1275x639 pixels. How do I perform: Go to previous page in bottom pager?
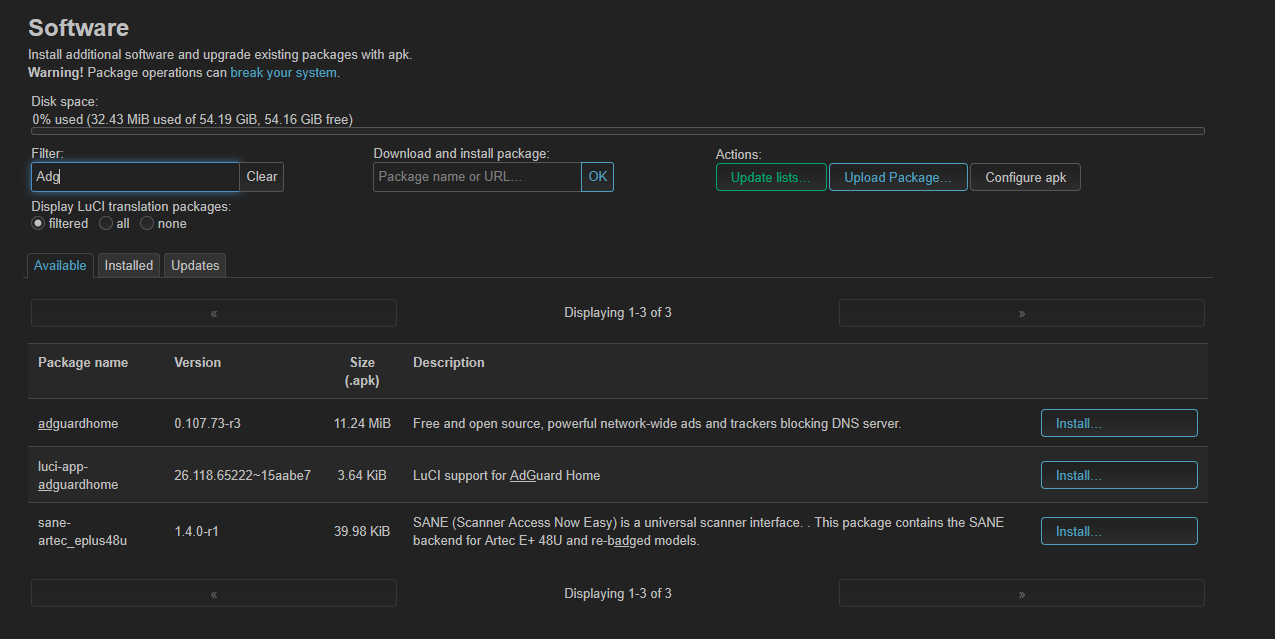click(x=214, y=593)
